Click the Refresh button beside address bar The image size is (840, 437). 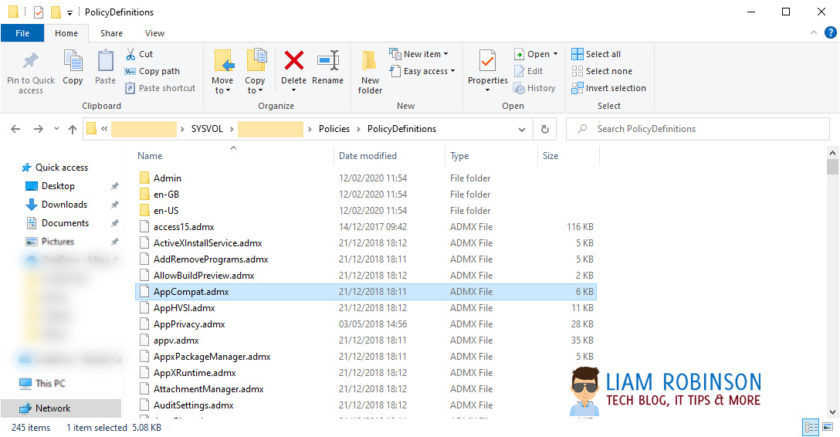[545, 129]
